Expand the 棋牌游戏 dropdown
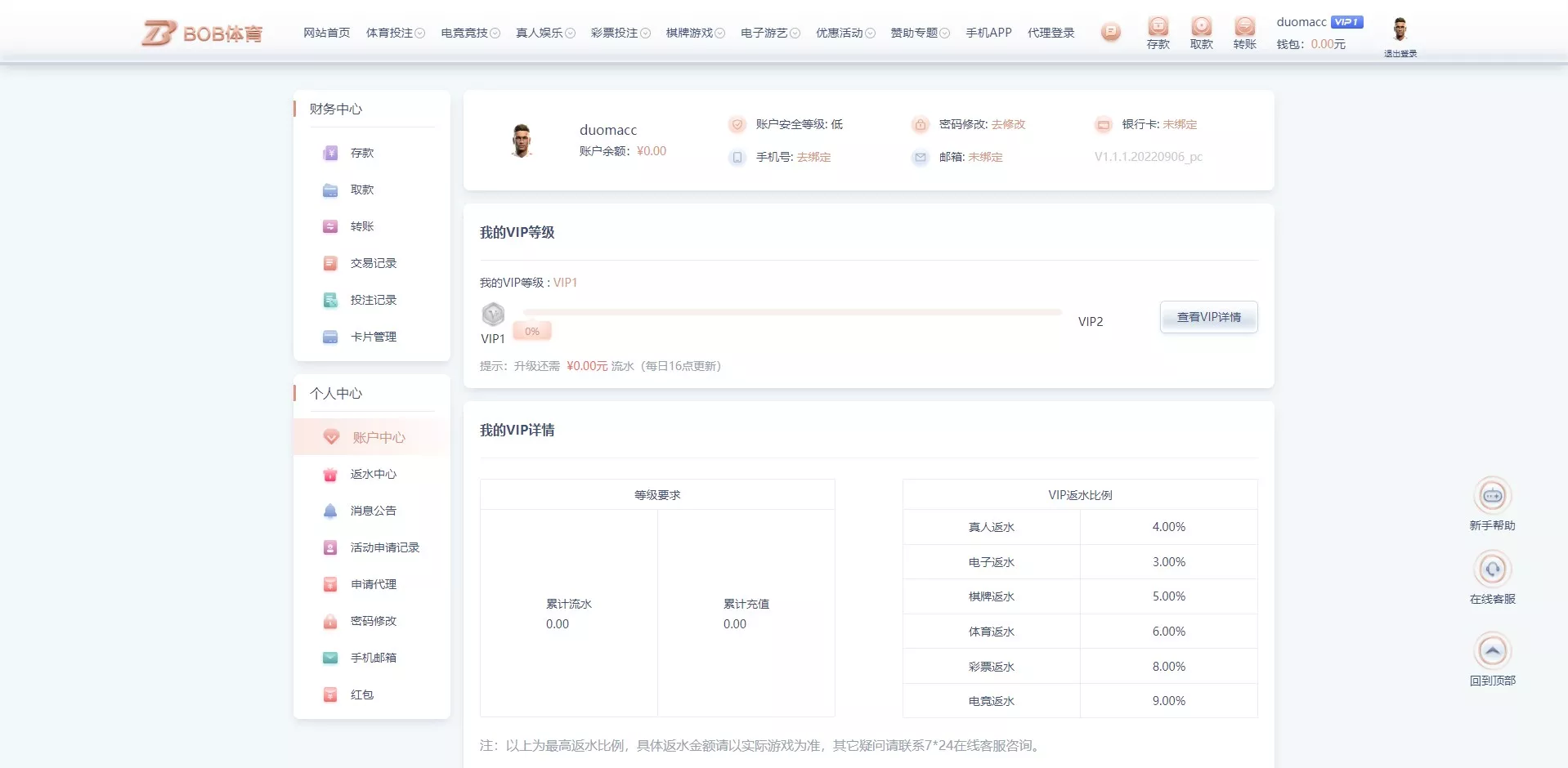Image resolution: width=1568 pixels, height=768 pixels. tap(696, 33)
